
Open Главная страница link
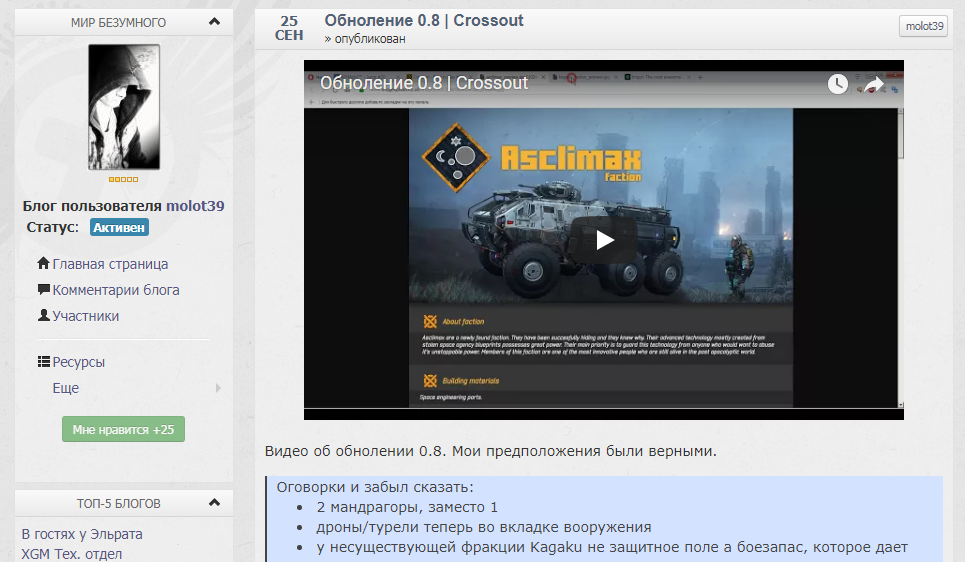110,264
